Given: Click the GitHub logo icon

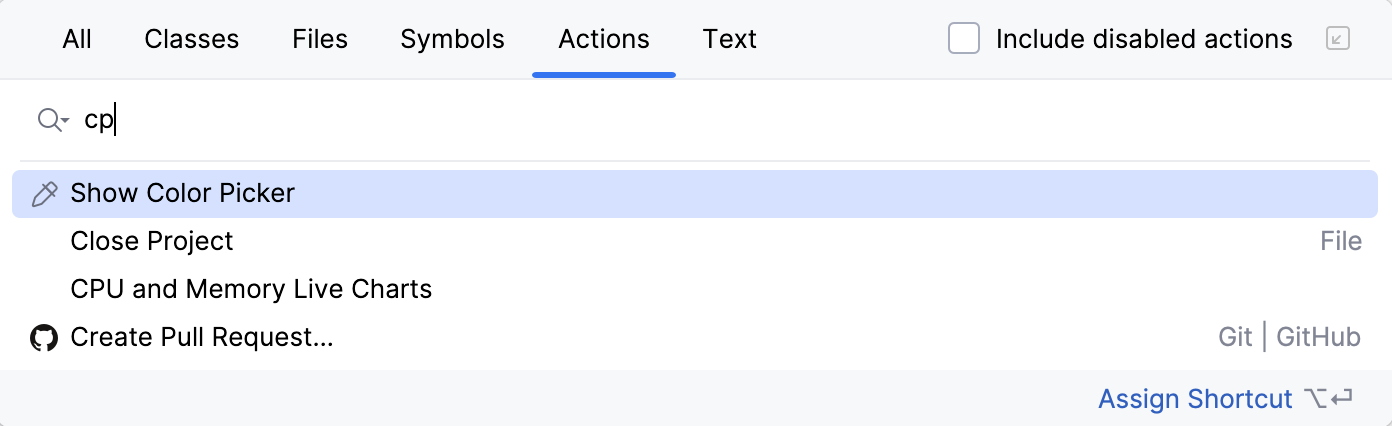Looking at the screenshot, I should pyautogui.click(x=44, y=338).
